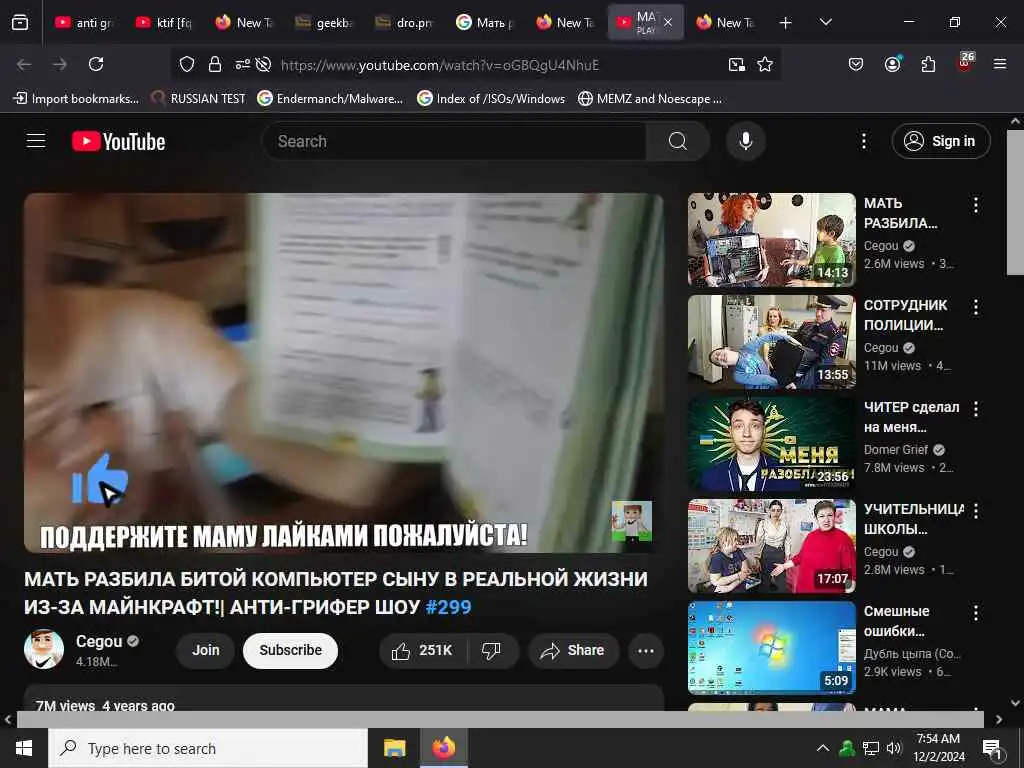Open the extensions puzzle icon
The height and width of the screenshot is (768, 1024).
tap(928, 64)
